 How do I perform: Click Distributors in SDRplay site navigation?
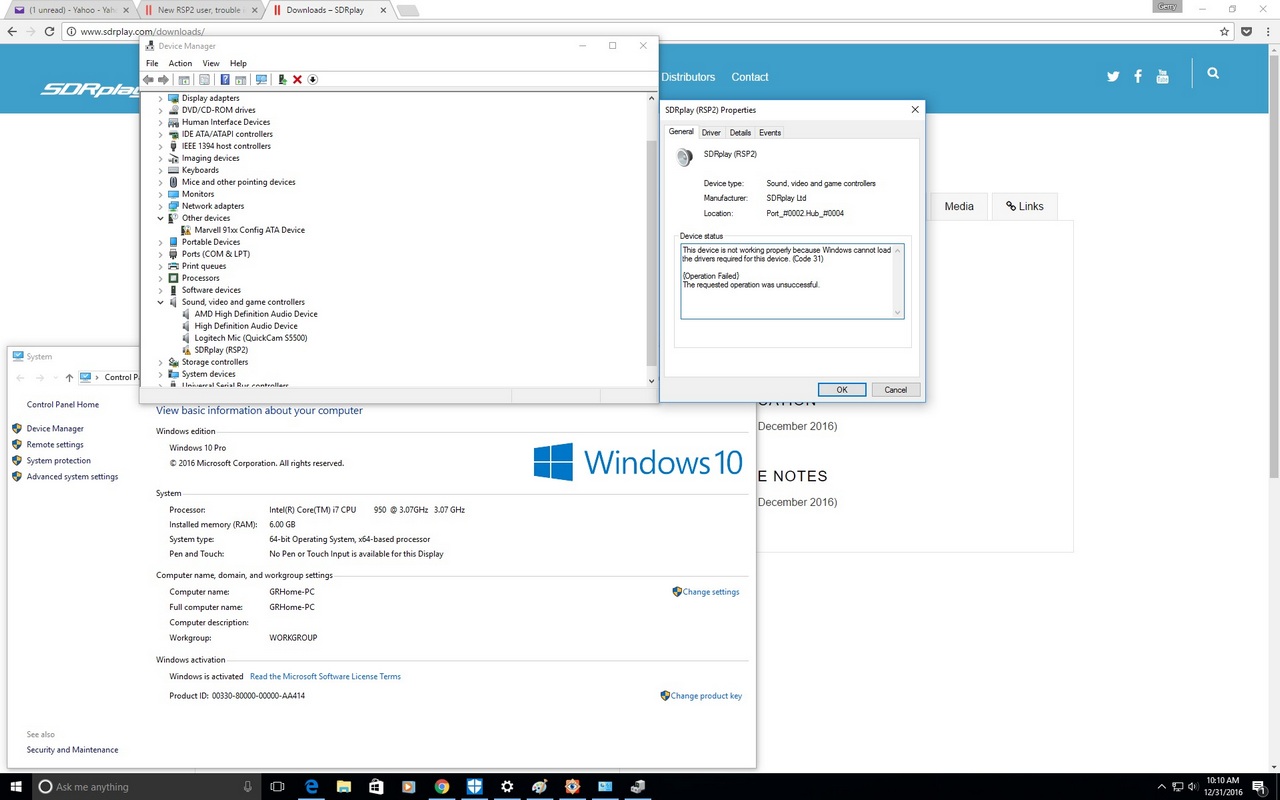coord(688,77)
